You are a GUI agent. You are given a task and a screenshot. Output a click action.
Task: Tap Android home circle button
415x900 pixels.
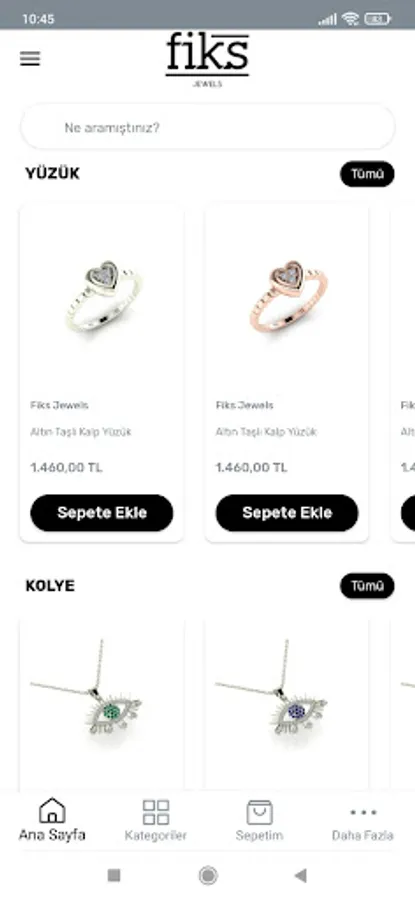(208, 875)
